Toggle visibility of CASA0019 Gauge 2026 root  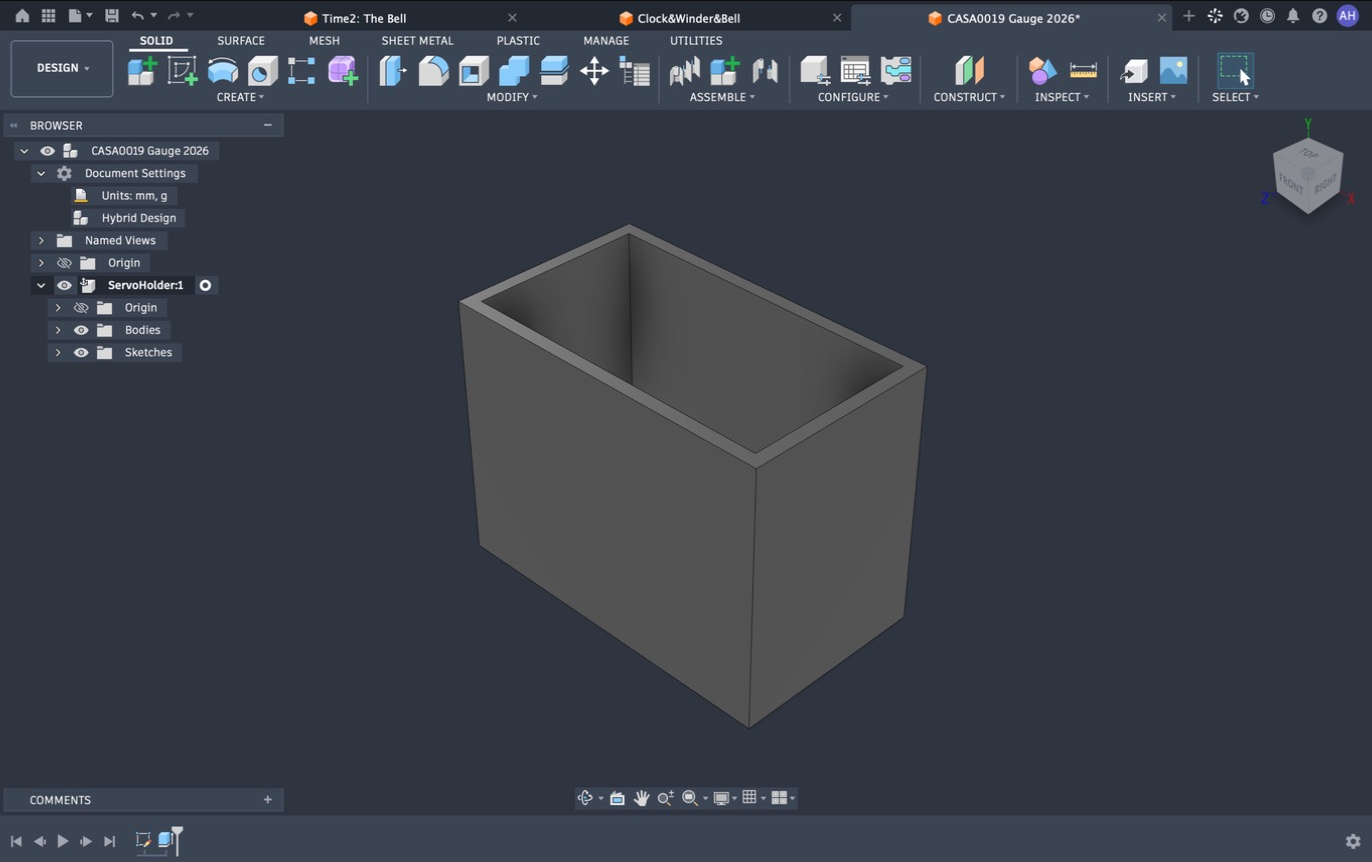(x=47, y=151)
